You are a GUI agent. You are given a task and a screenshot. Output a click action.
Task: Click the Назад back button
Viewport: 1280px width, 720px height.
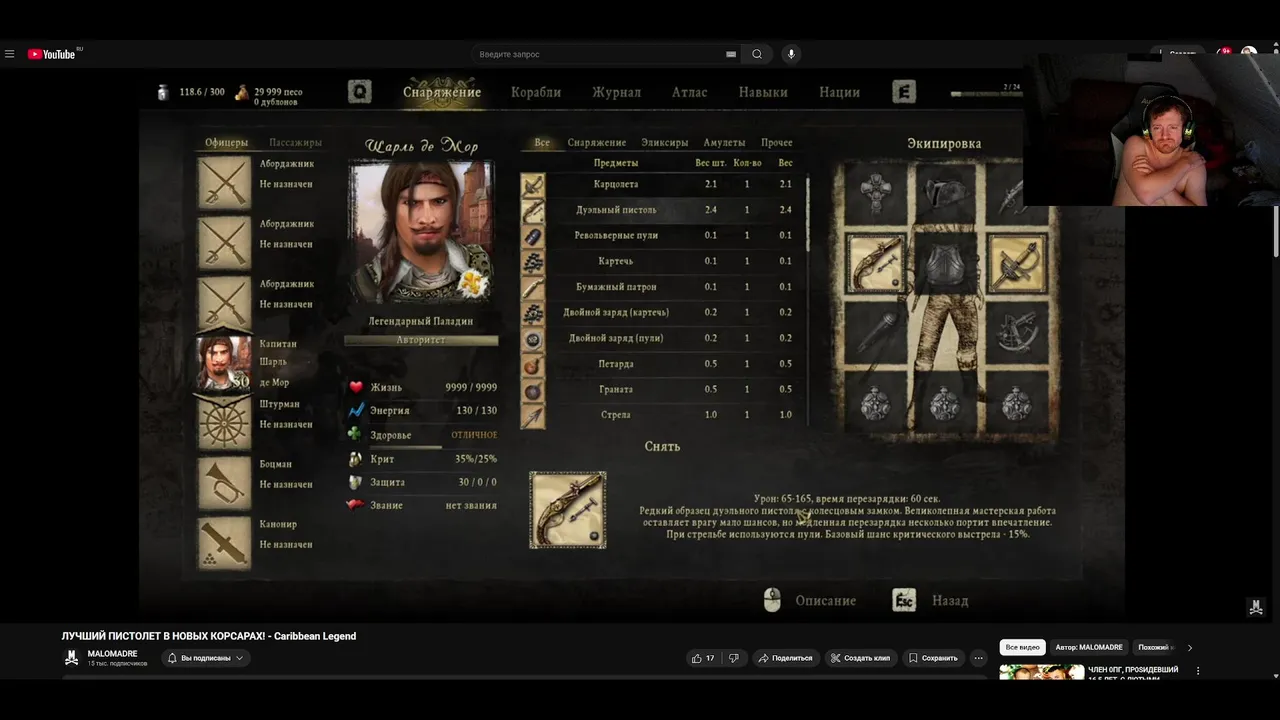click(949, 601)
